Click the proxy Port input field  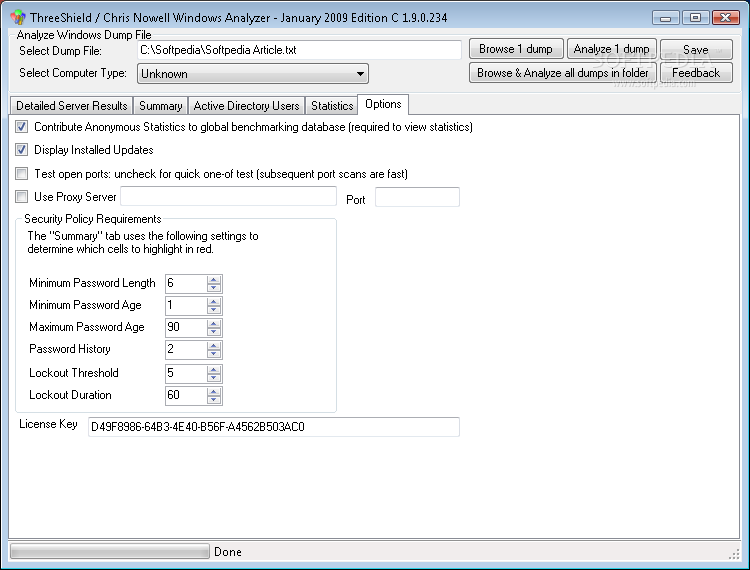pyautogui.click(x=418, y=197)
